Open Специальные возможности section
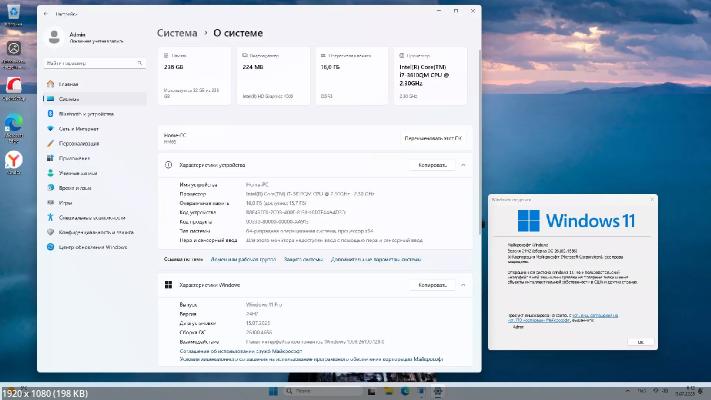The height and width of the screenshot is (400, 711). point(94,218)
